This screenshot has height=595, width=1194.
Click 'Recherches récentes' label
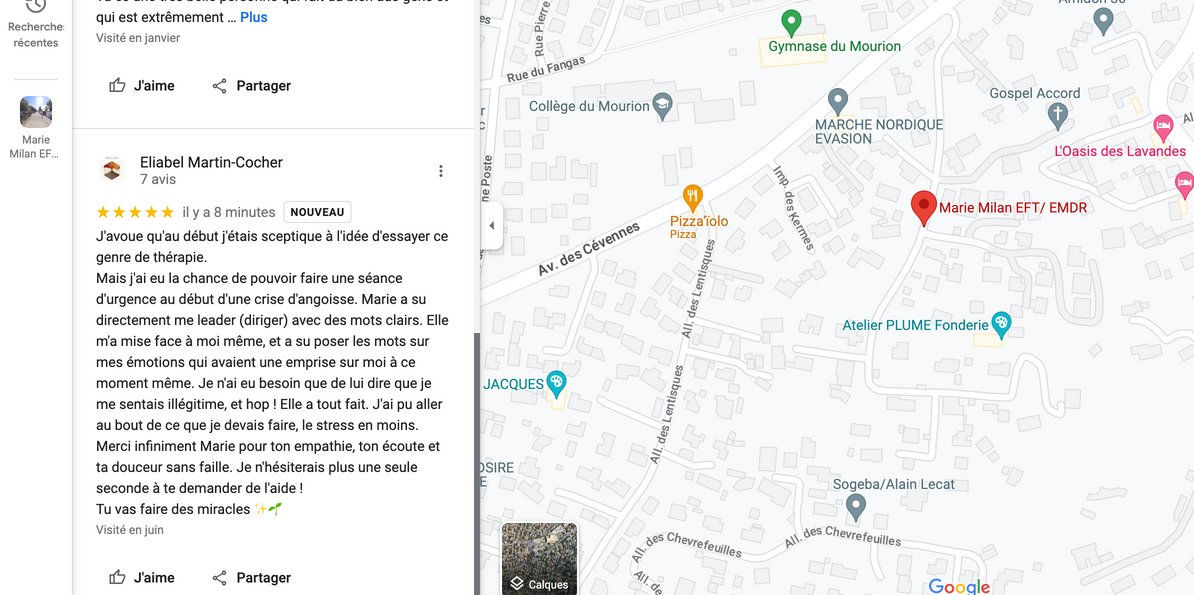coord(36,34)
